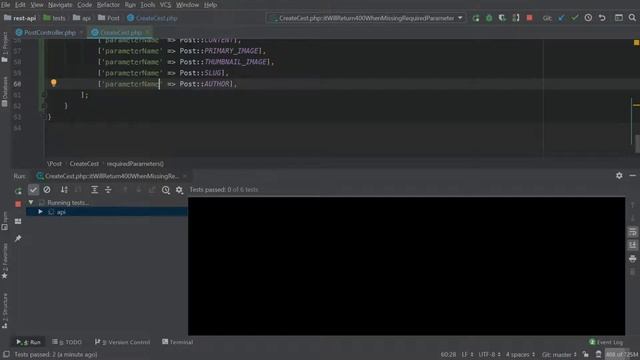Rerun tests in the Run panel
640x360 pixels.
click(x=18, y=190)
